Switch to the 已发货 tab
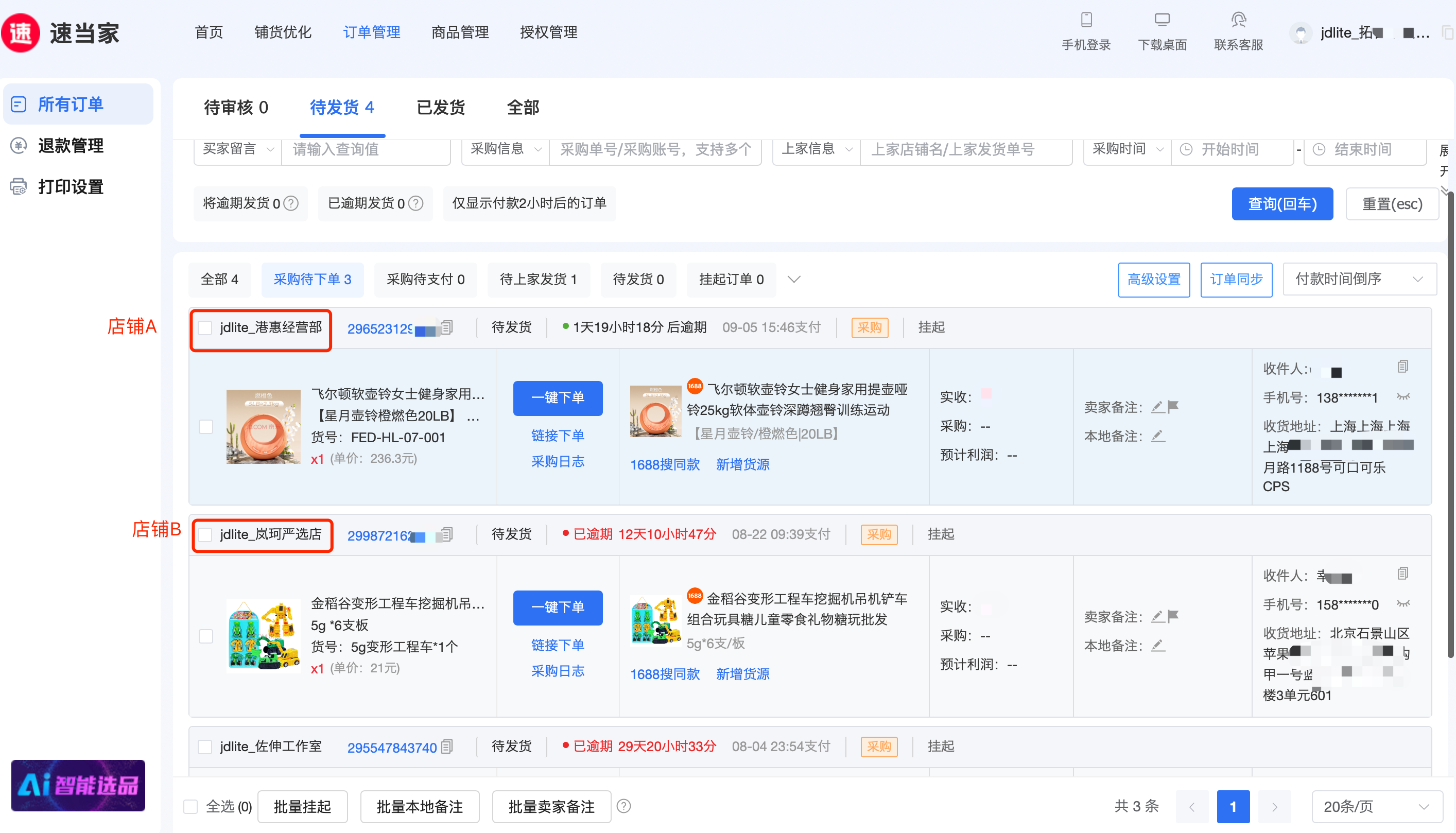Screen dimensions: 1456x833 click(x=441, y=108)
